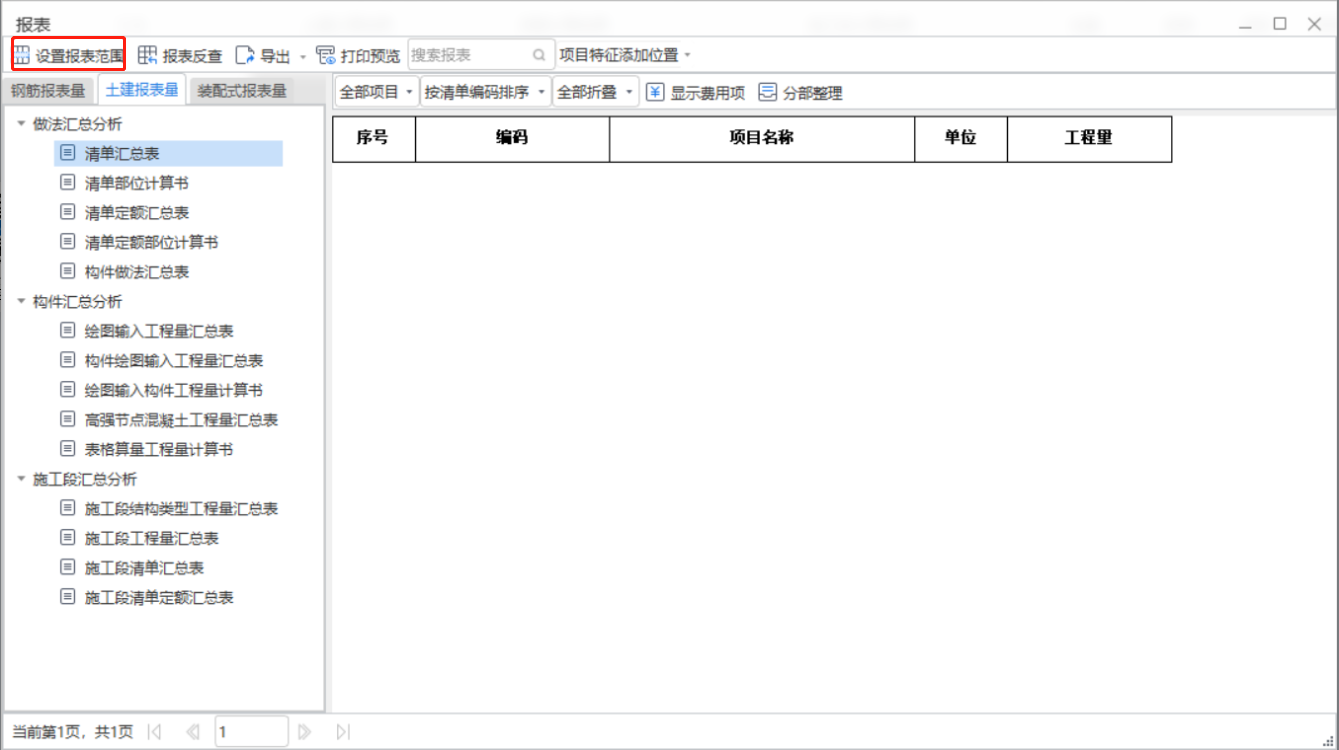
Task: Select 构件做法汇总表 in the tree
Action: pos(137,271)
